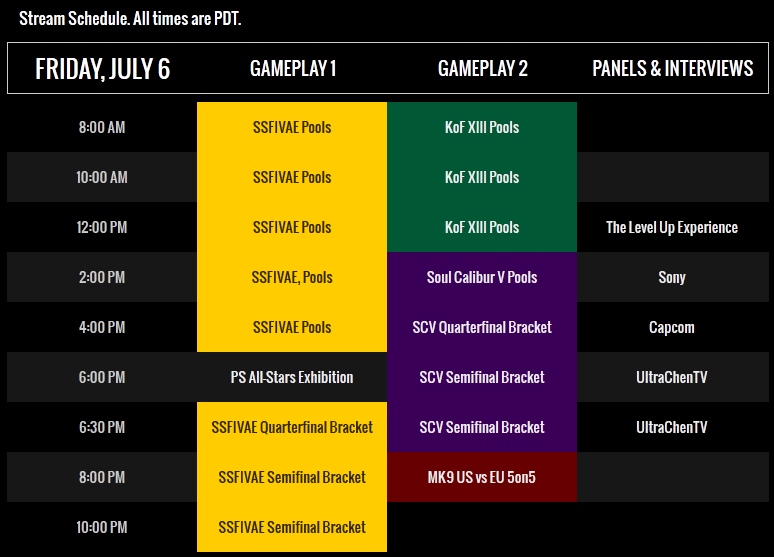774x557 pixels.
Task: Select SSFIVAE Semifinal Bracket at 10:00 PM
Action: [x=292, y=527]
